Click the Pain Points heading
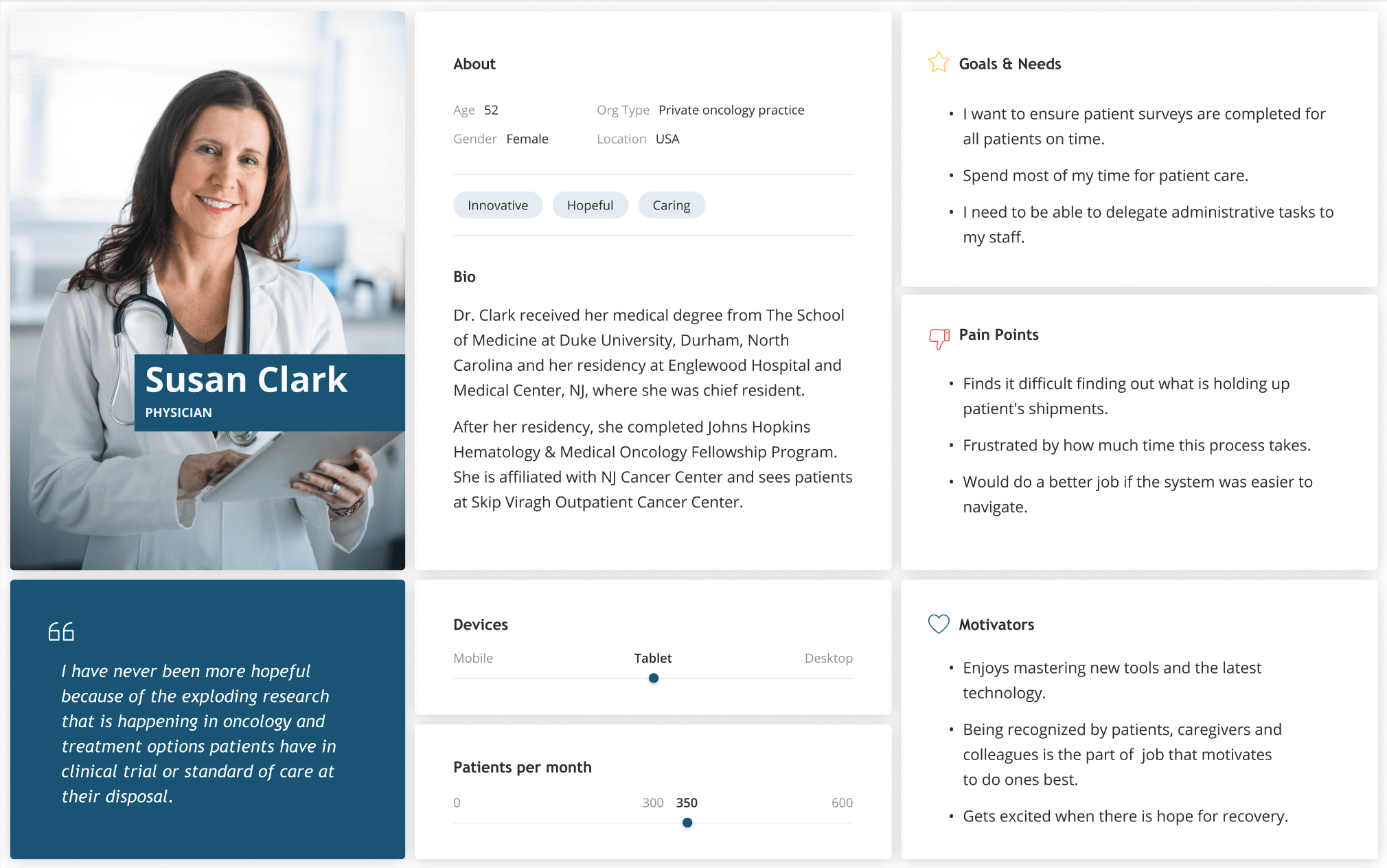1387x868 pixels. (x=998, y=334)
